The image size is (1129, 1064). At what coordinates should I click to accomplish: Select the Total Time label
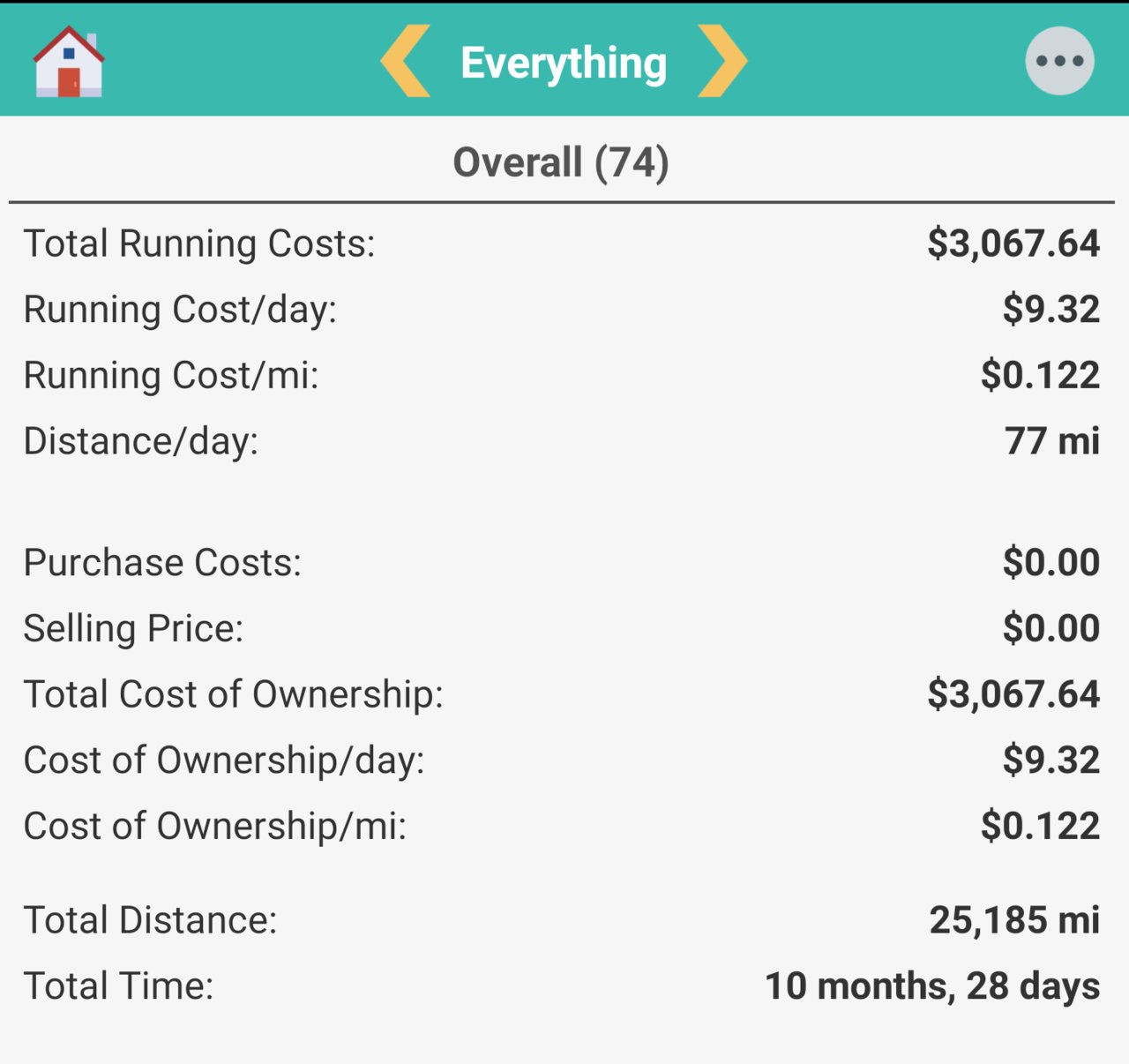[x=118, y=985]
